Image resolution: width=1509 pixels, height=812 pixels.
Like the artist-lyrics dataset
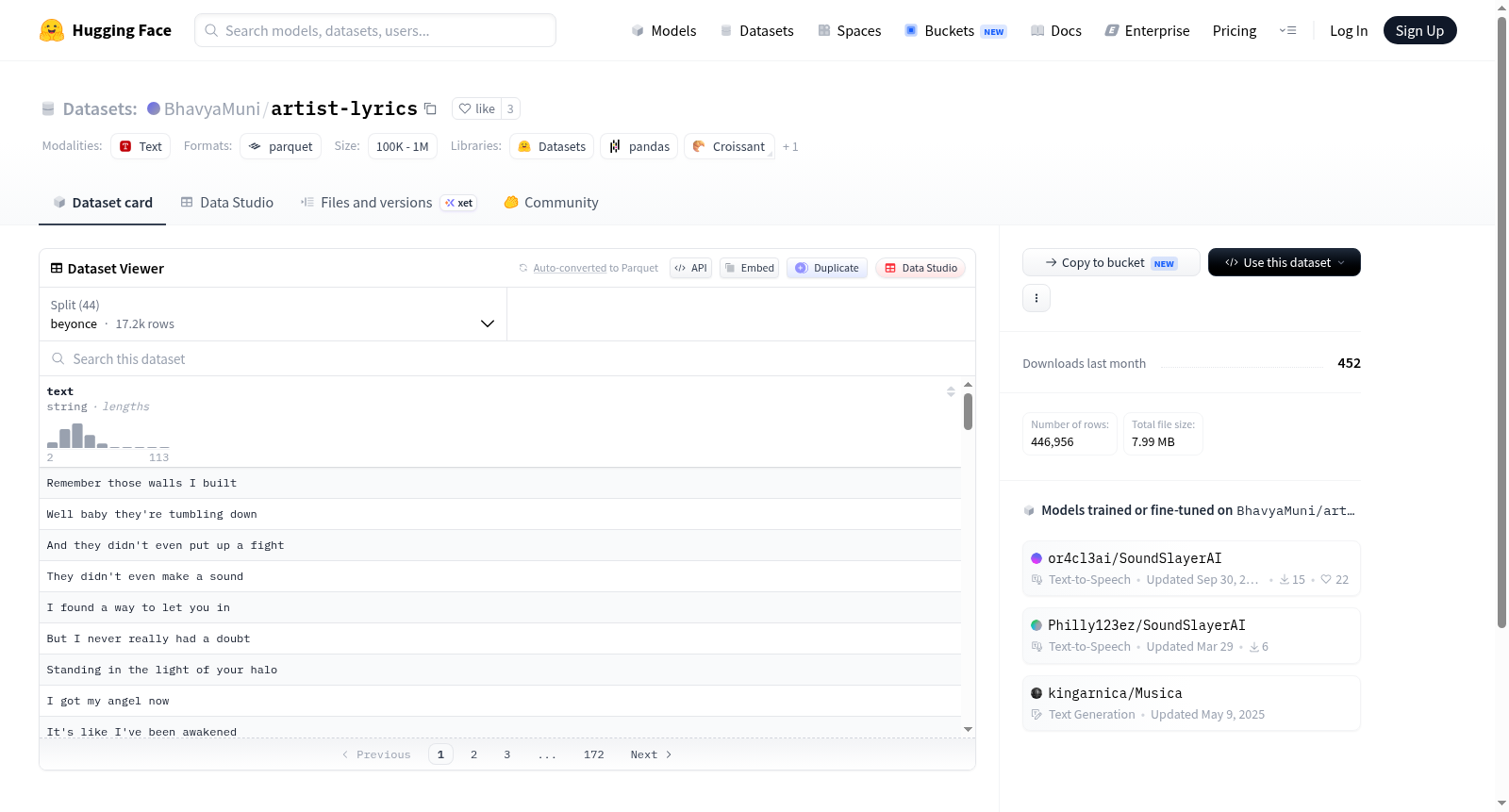coord(476,108)
